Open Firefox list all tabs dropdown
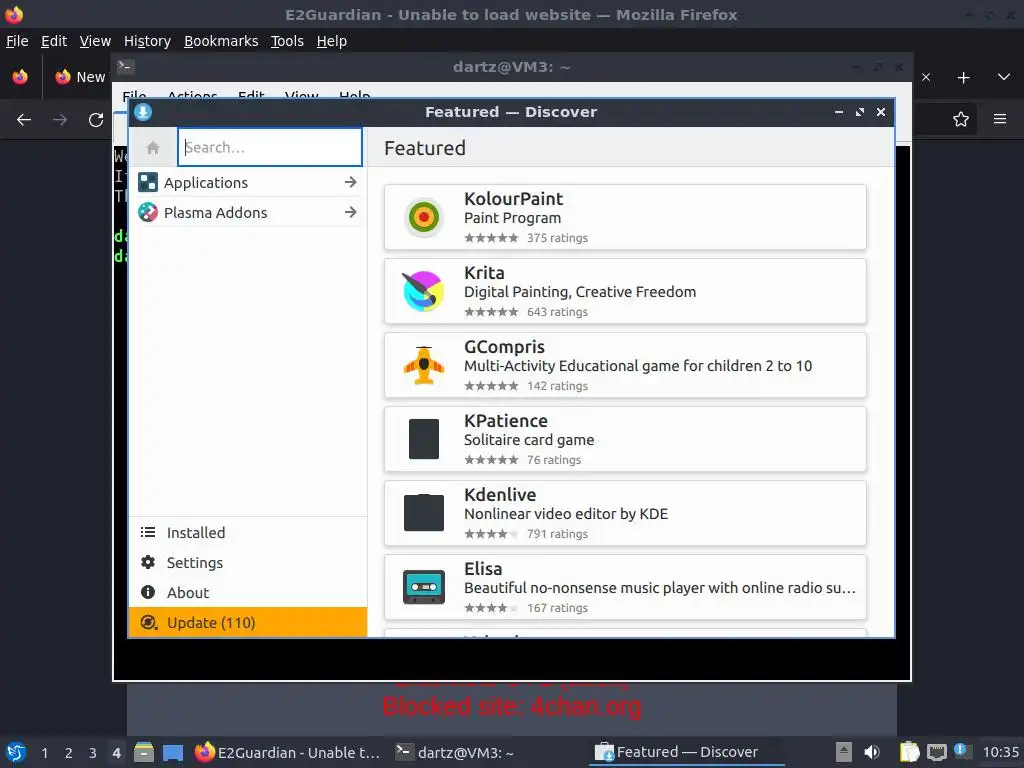The height and width of the screenshot is (768, 1024). [x=1004, y=77]
